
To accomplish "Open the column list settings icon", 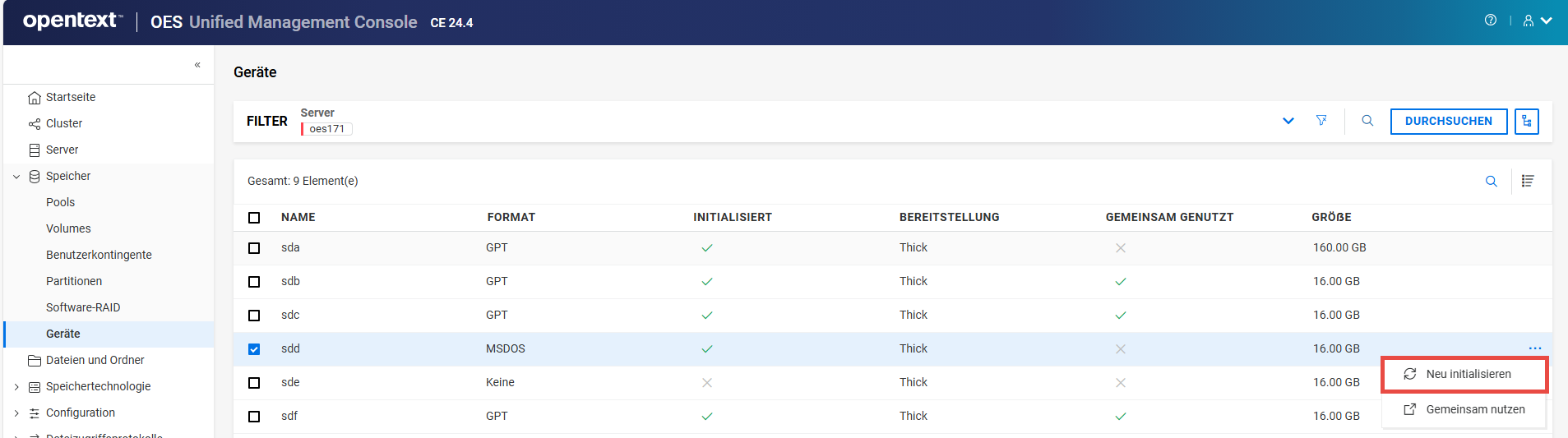I will point(1528,182).
